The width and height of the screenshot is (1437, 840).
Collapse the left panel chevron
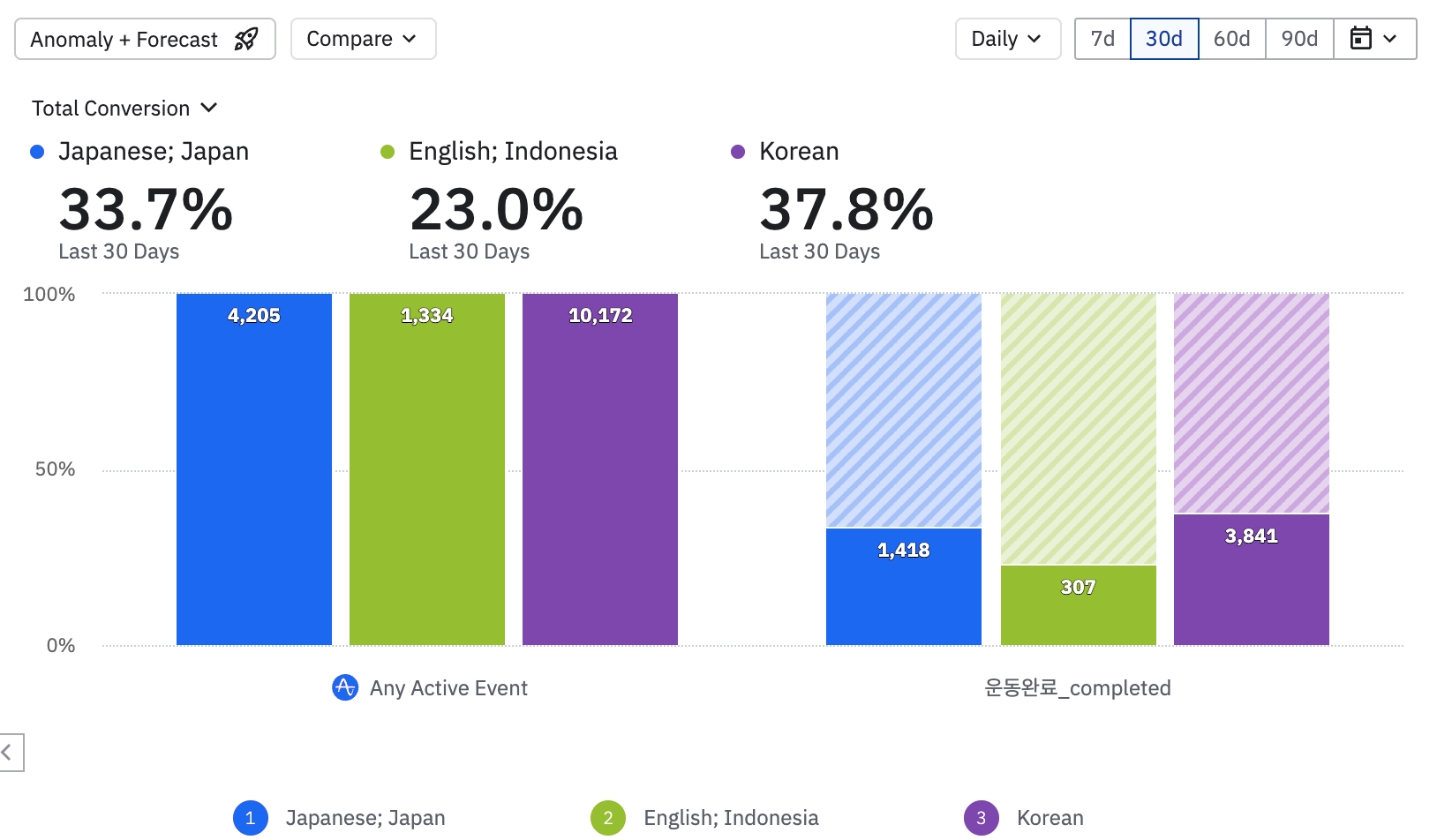click(8, 753)
